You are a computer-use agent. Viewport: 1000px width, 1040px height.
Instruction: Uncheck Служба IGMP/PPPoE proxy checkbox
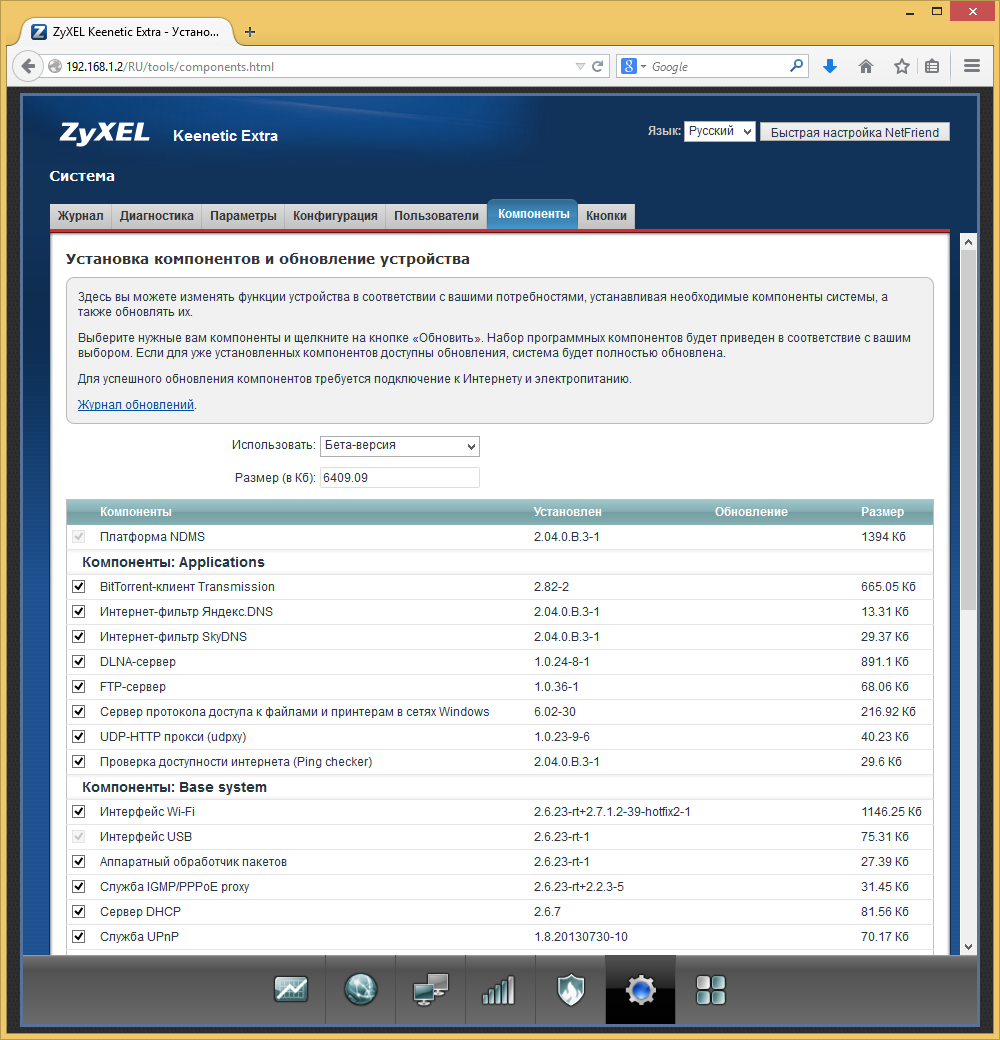79,886
